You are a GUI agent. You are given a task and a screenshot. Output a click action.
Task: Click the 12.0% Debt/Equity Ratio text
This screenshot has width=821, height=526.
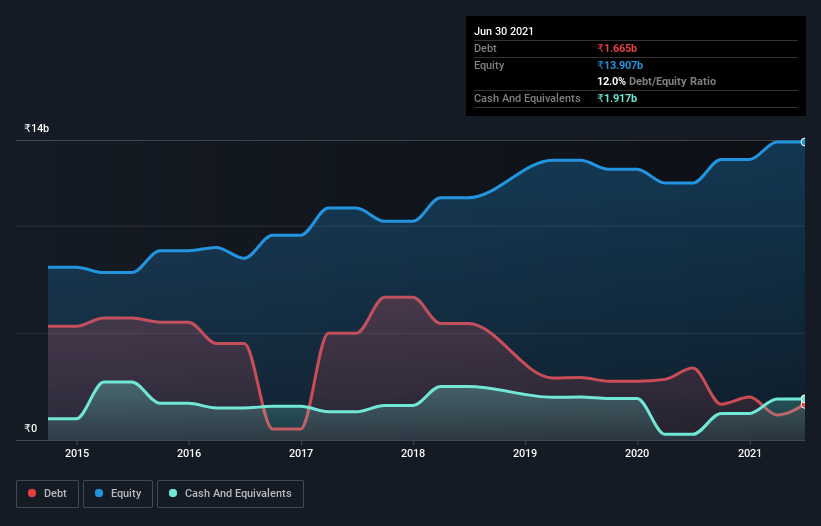pyautogui.click(x=657, y=81)
